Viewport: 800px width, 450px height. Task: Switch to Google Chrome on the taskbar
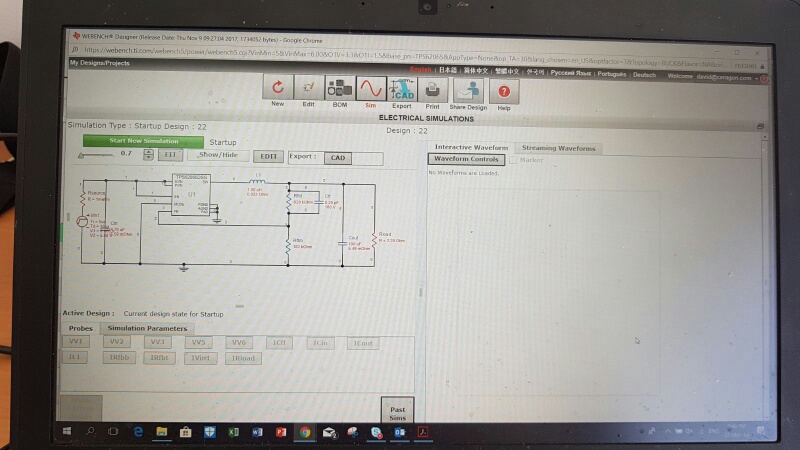point(305,432)
